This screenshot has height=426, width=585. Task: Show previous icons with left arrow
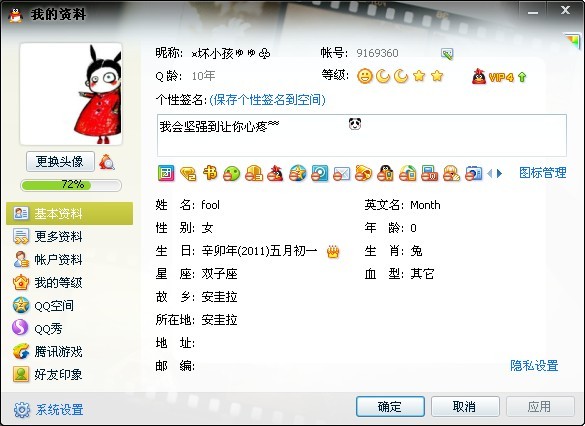tap(490, 173)
